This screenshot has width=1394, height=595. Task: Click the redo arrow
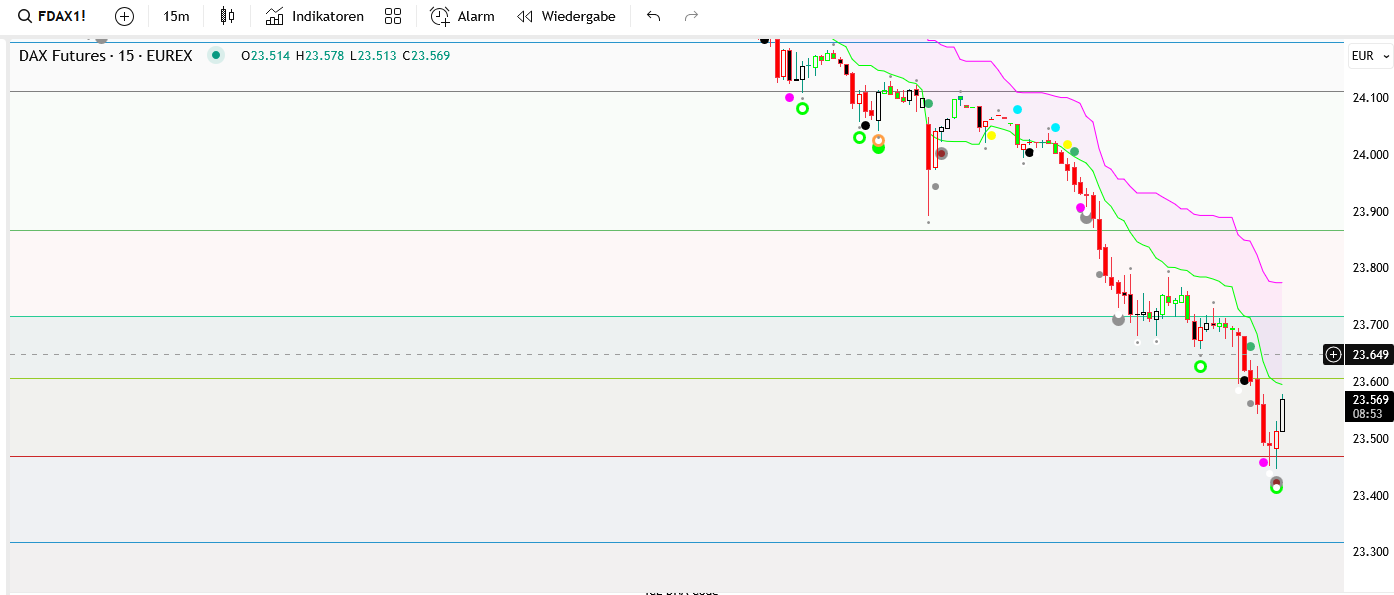691,16
